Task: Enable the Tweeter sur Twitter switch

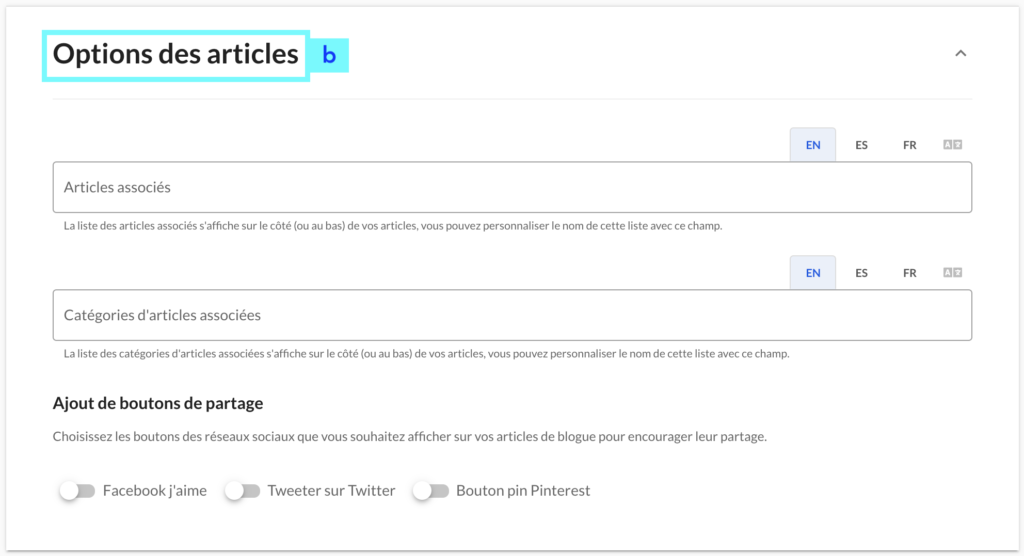Action: (x=242, y=491)
